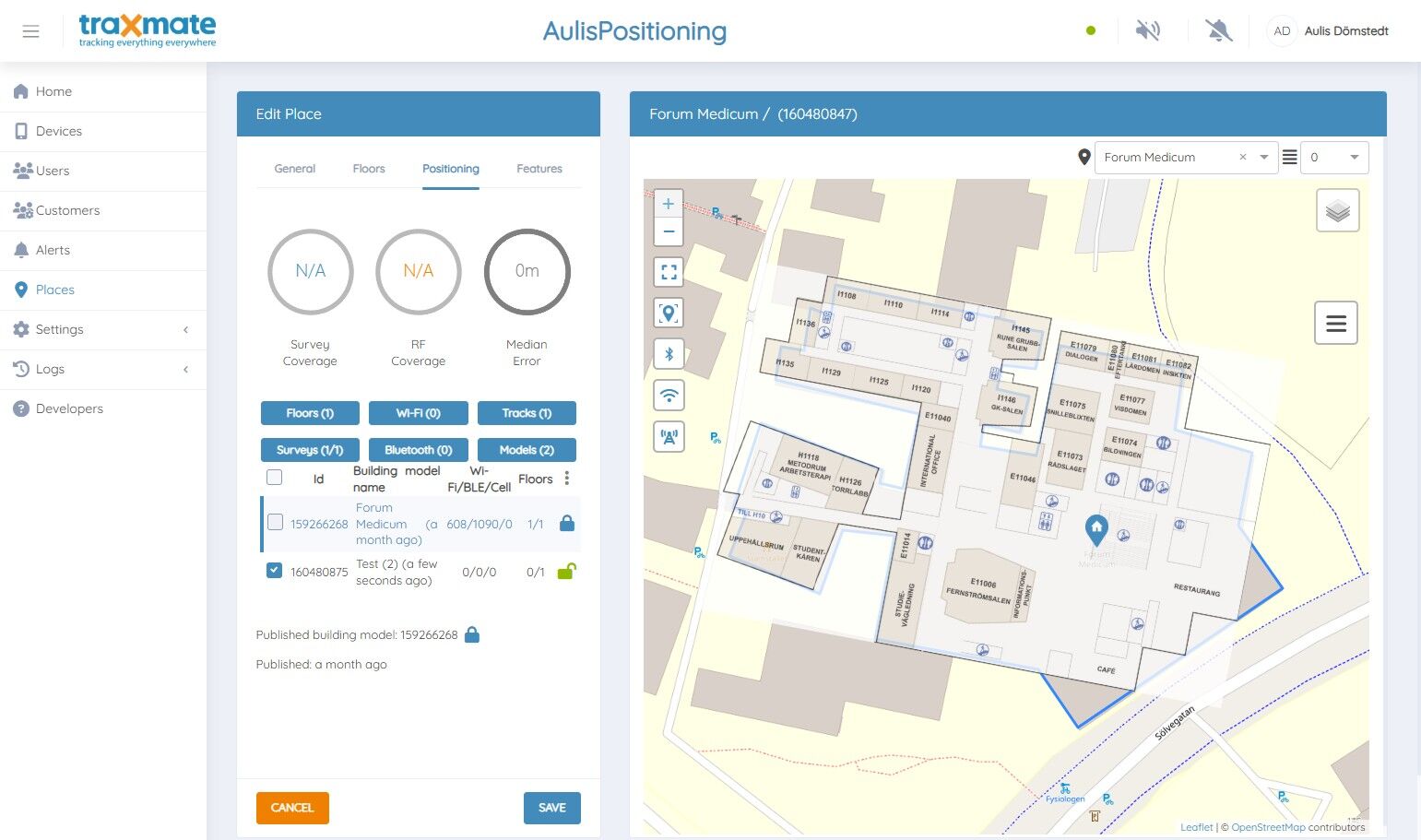This screenshot has width=1421, height=840.
Task: Save the place changes
Action: pos(552,808)
